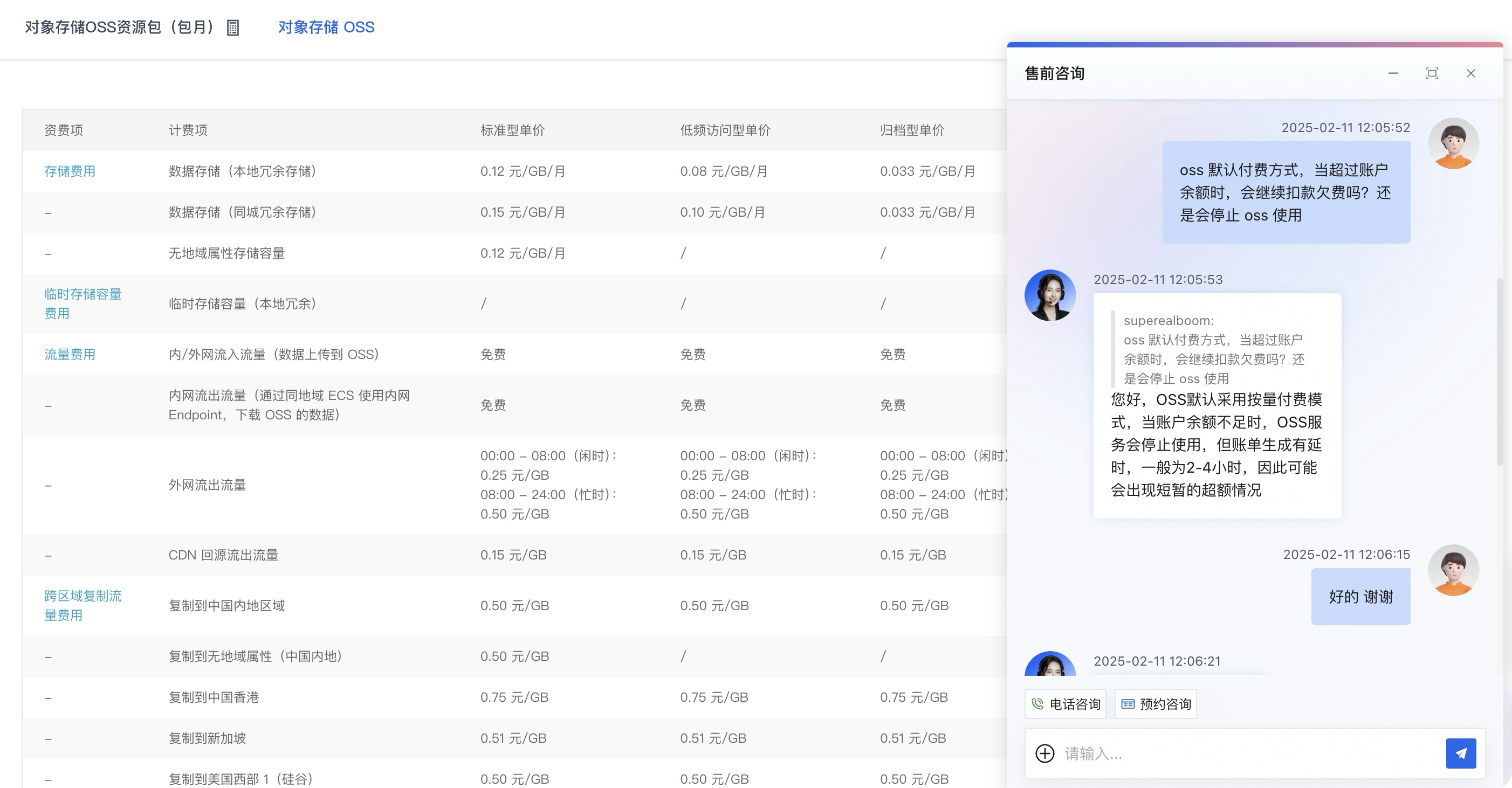Click the plus attachment icon in the chat input
Viewport: 1512px width, 788px height.
[1045, 754]
